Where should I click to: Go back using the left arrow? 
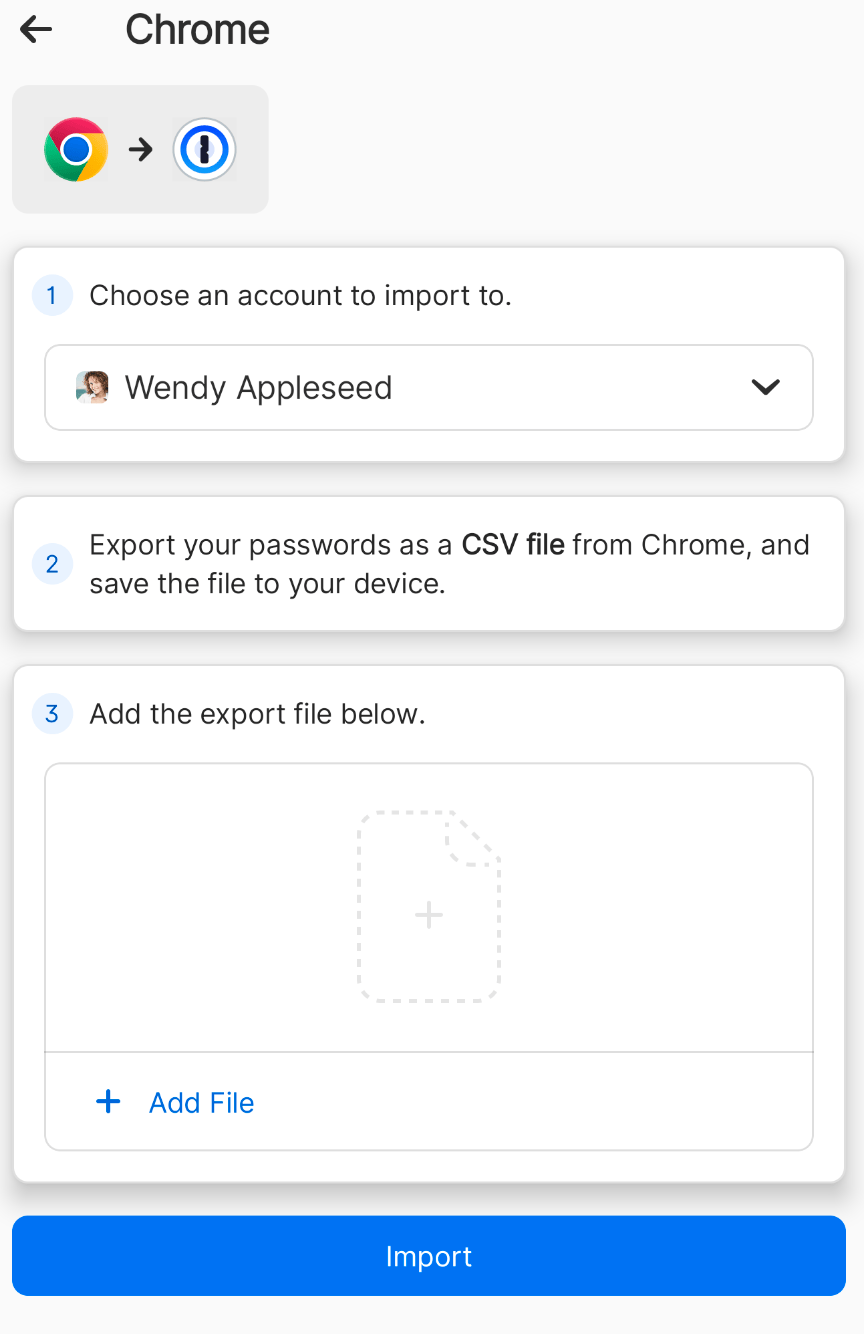click(x=36, y=30)
